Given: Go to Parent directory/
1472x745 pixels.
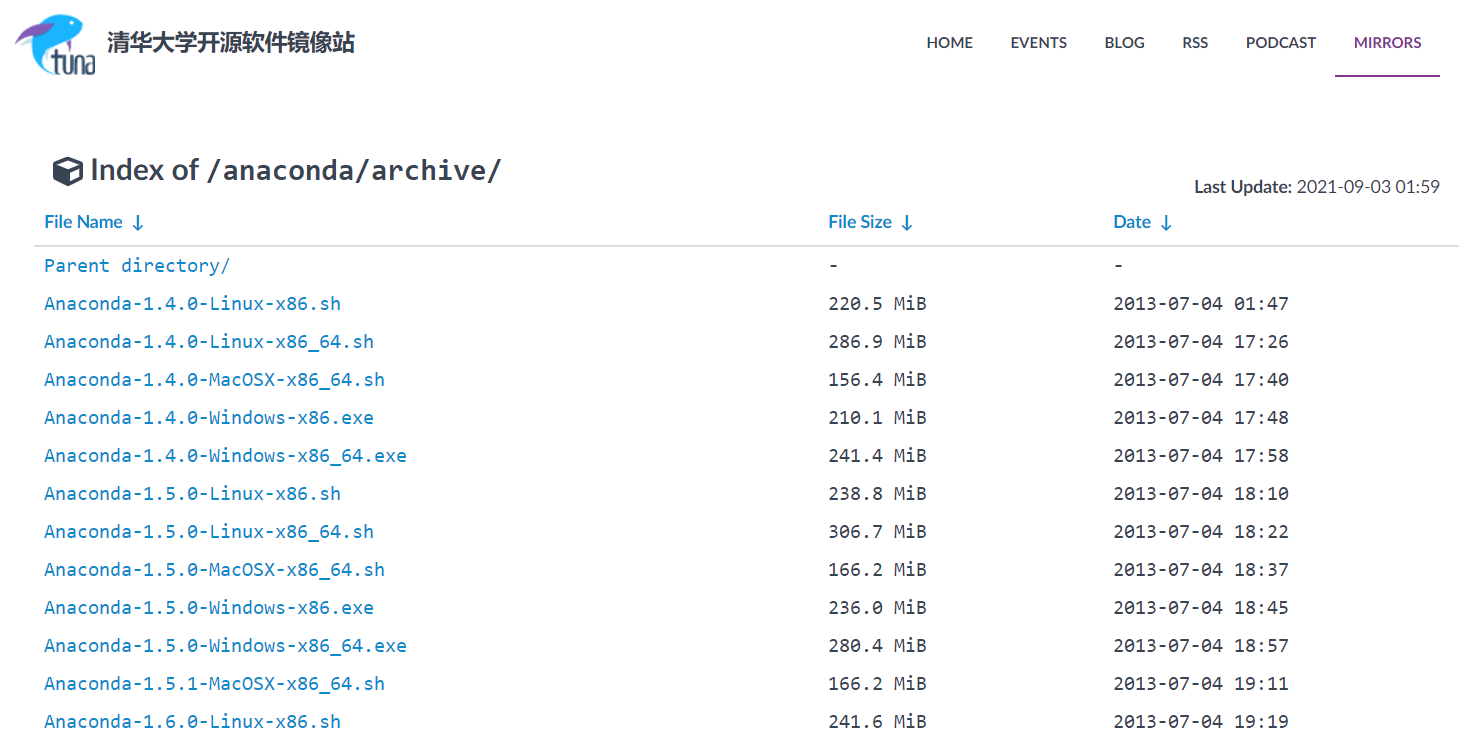Looking at the screenshot, I should (x=137, y=265).
